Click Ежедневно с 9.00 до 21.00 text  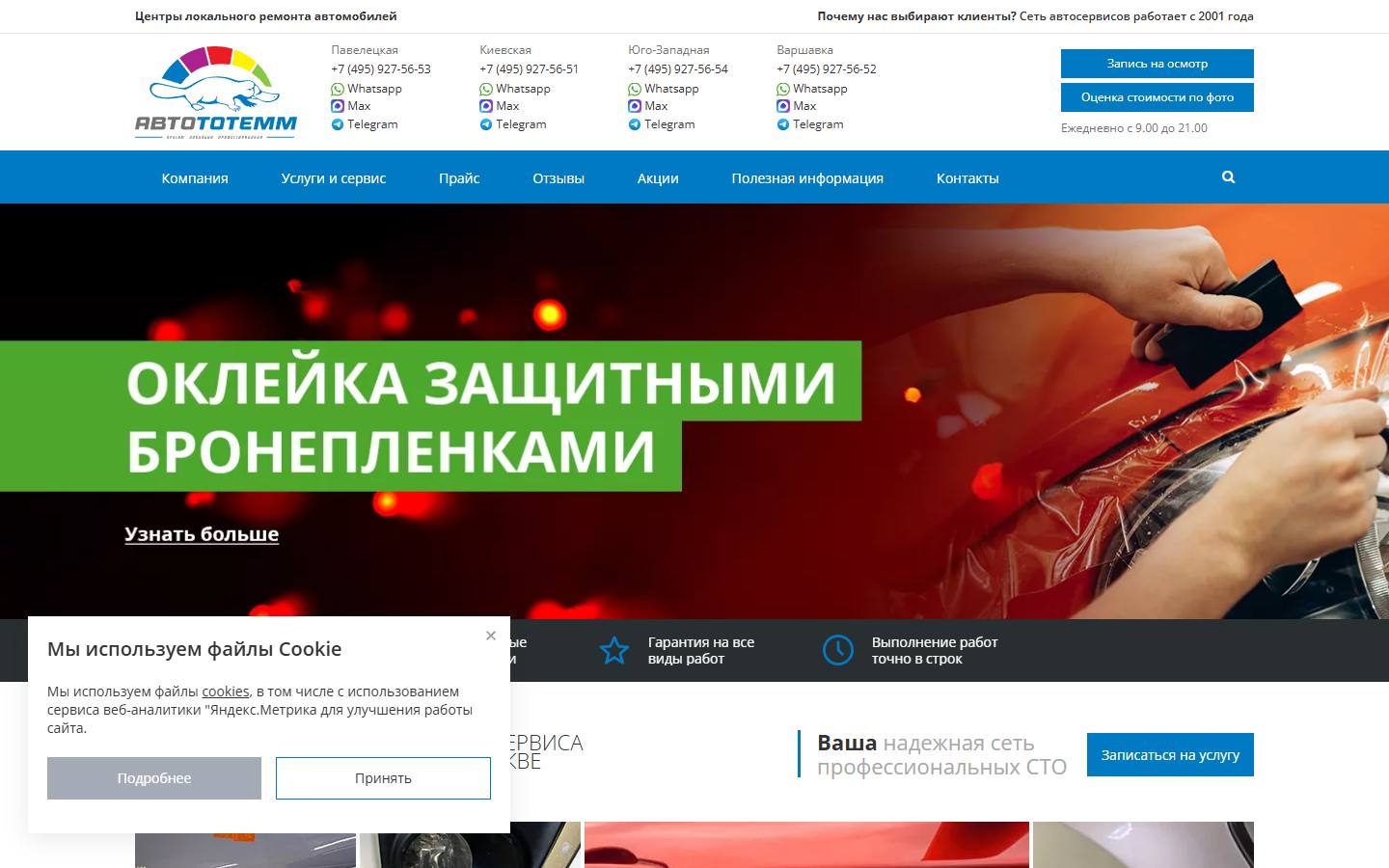coord(1134,128)
